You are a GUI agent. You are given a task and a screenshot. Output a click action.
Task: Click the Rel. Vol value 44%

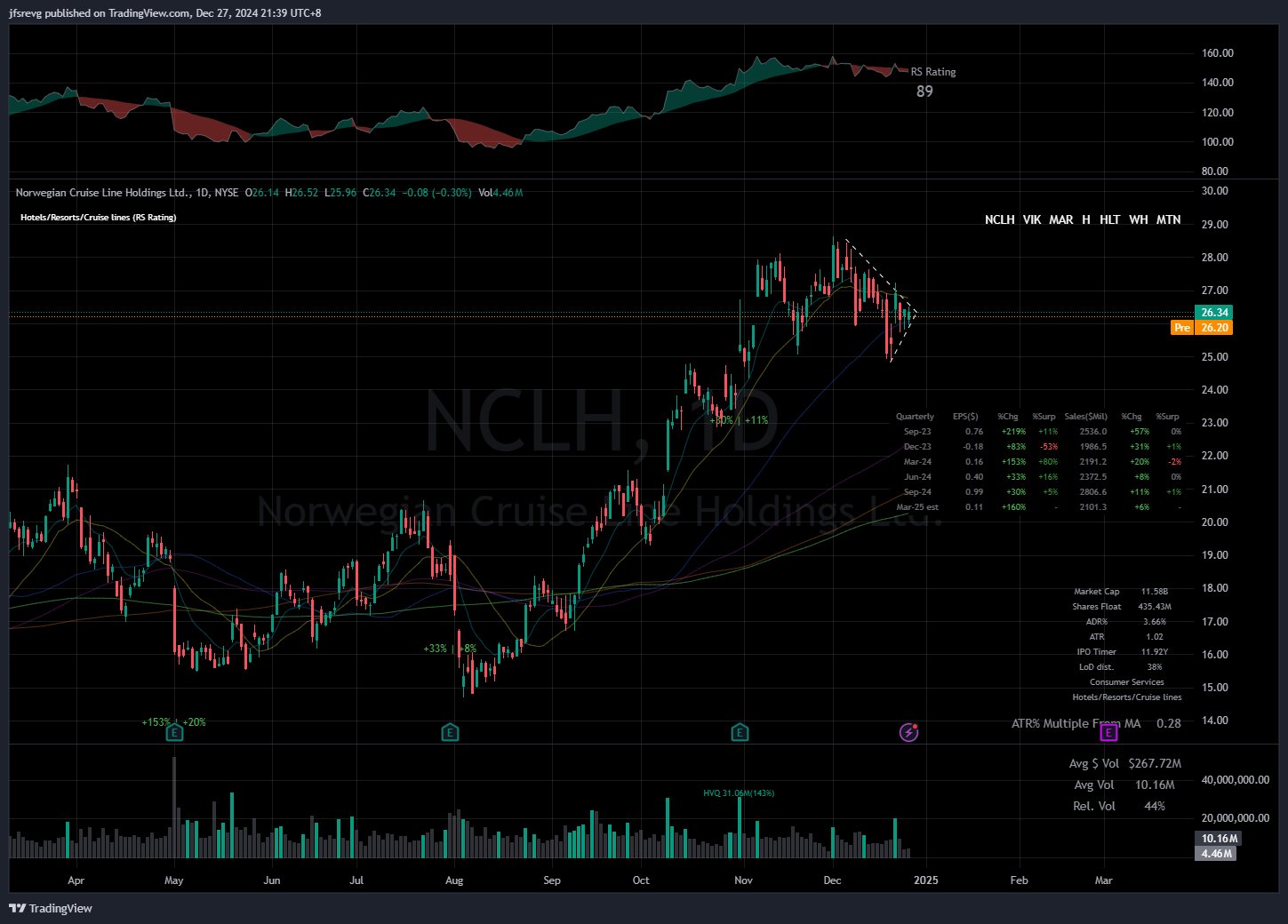pos(1155,806)
